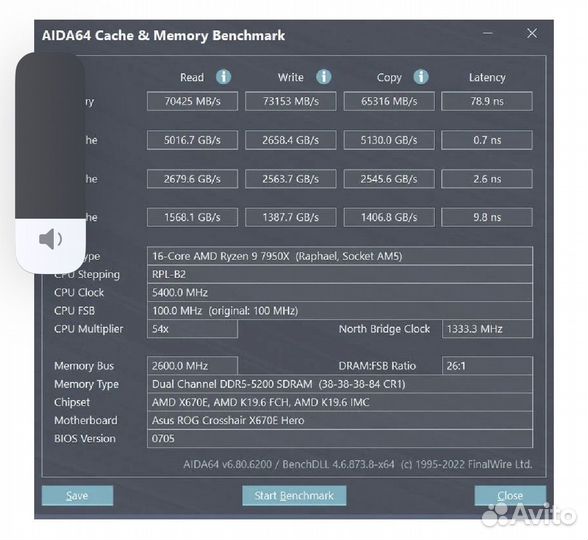Image resolution: width=588 pixels, height=540 pixels.
Task: Click the CPU Stepping label
Action: click(87, 274)
